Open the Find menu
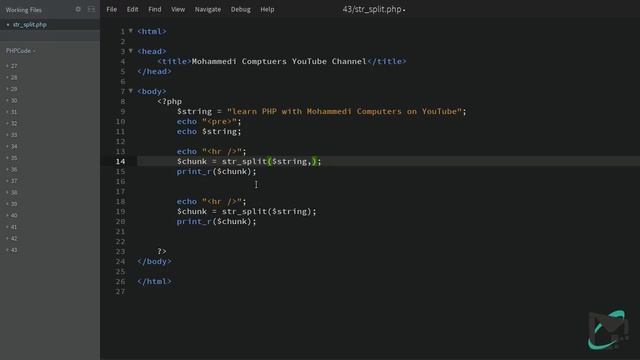This screenshot has height=360, width=640. (x=155, y=9)
